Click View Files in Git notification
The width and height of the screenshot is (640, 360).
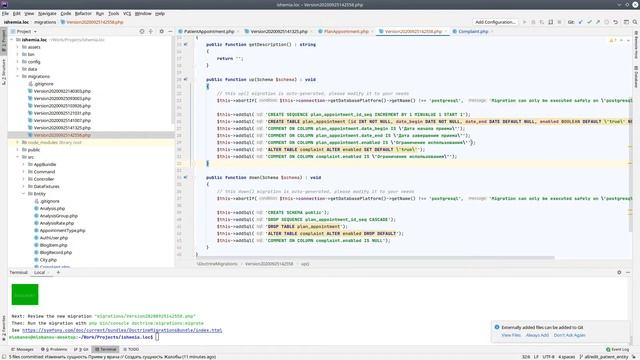click(x=511, y=335)
